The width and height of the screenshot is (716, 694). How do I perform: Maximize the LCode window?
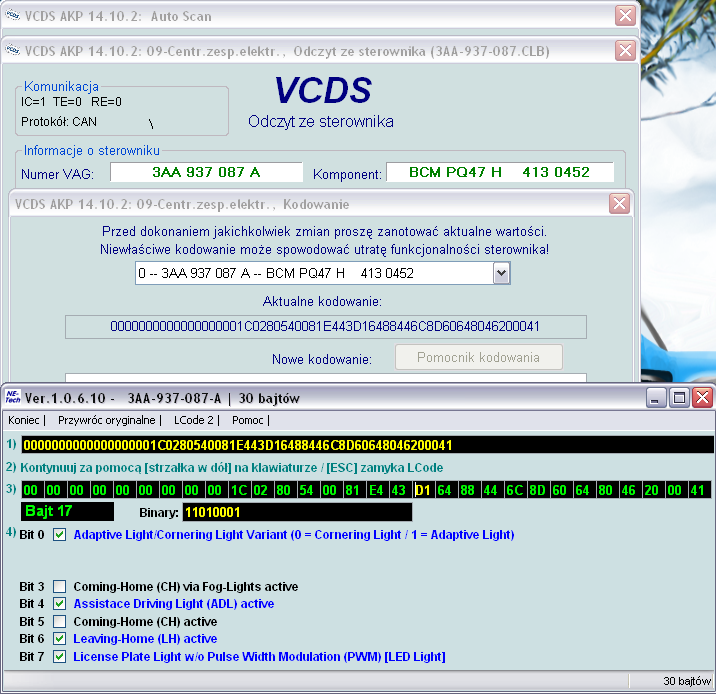(679, 398)
